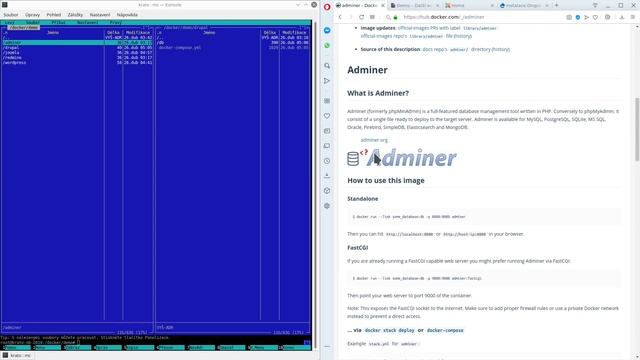The height and width of the screenshot is (360, 640).
Task: Click Modifikace column header in left panel
Action: tap(138, 33)
